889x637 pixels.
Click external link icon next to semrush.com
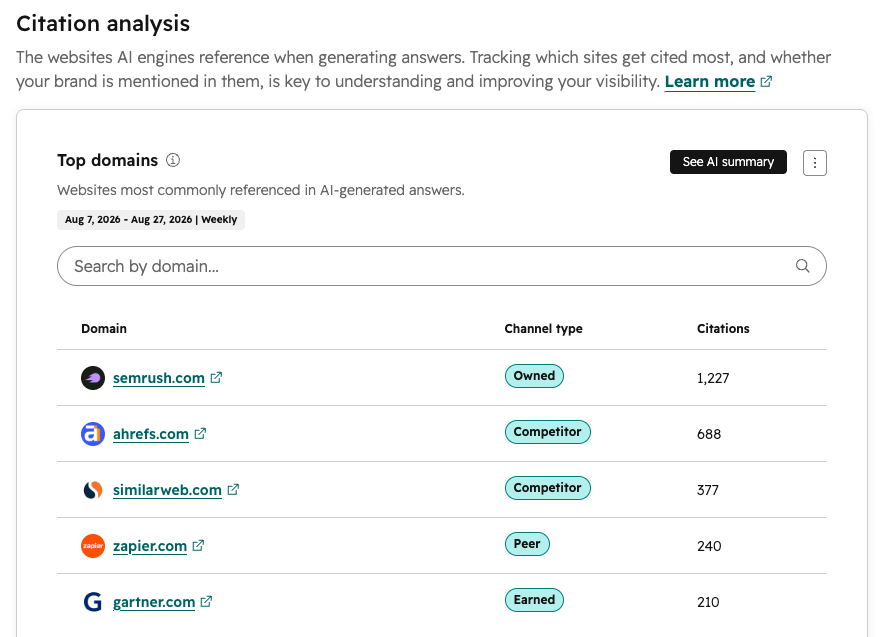pos(216,377)
